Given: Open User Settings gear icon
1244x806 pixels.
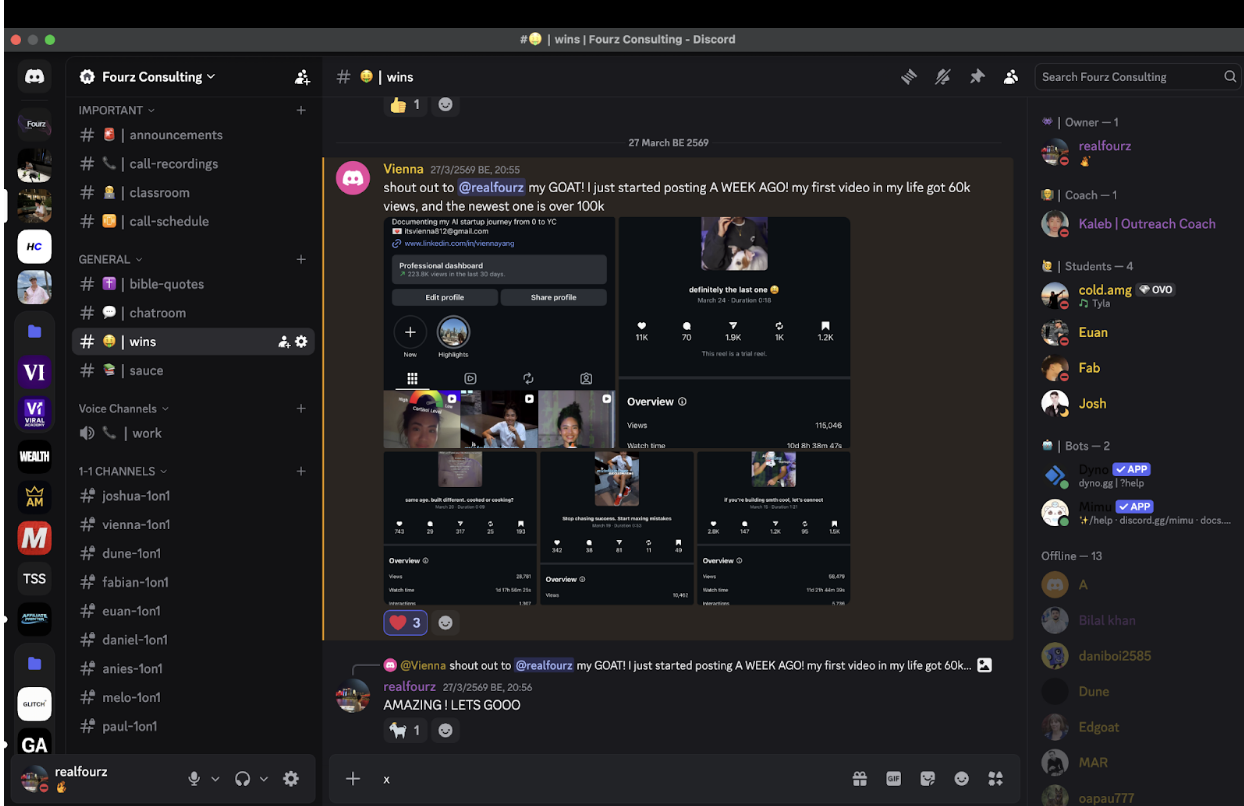Looking at the screenshot, I should click(x=291, y=779).
